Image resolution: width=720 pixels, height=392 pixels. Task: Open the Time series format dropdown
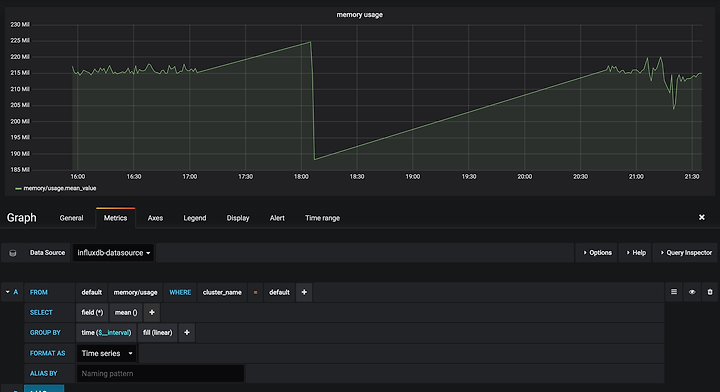coord(107,353)
